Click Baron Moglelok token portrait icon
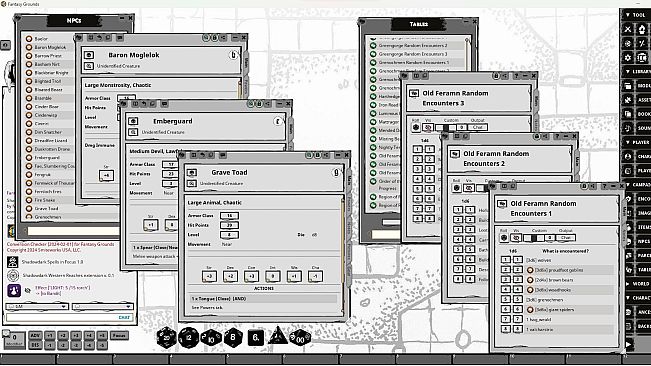651x366 pixels. click(88, 55)
